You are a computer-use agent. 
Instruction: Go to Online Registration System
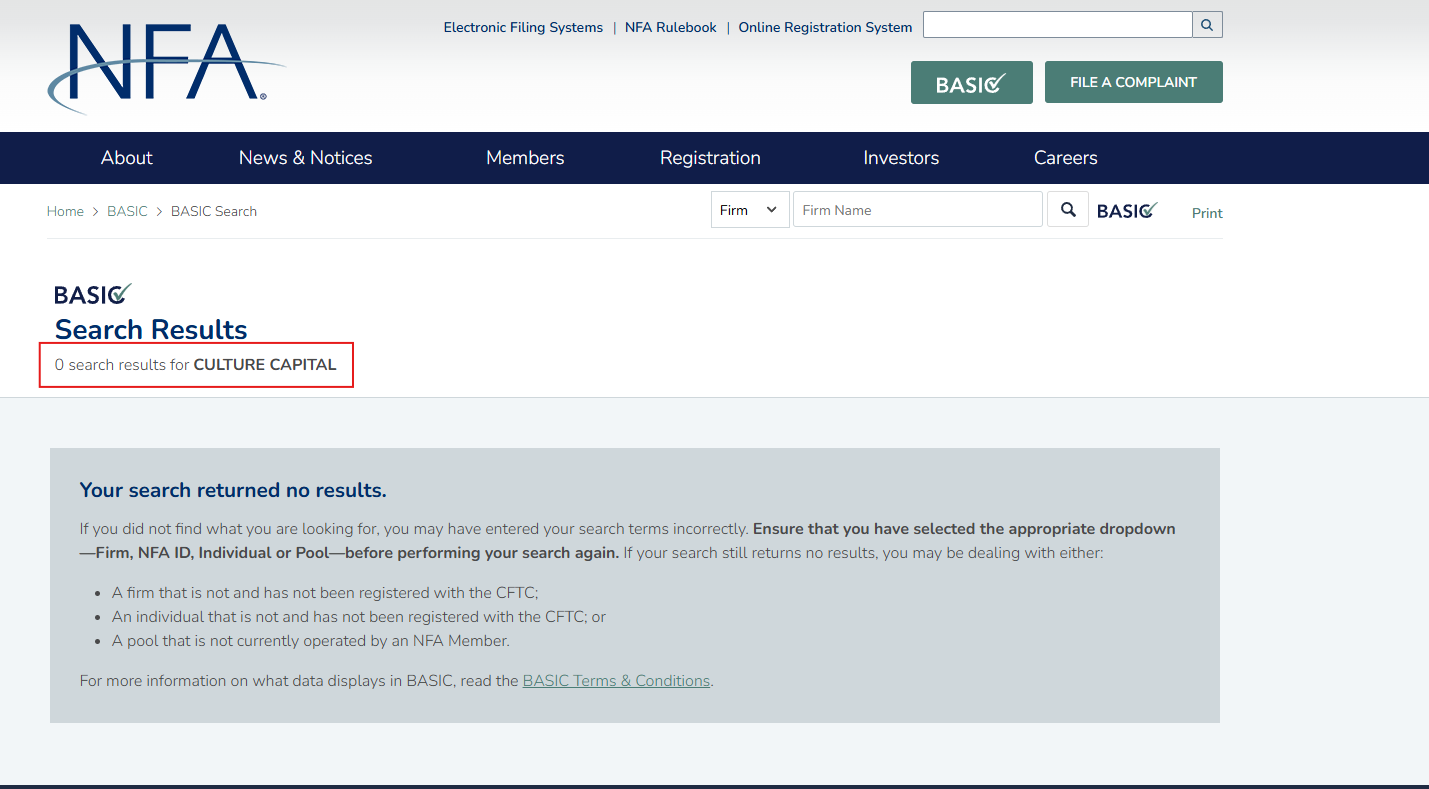click(825, 28)
